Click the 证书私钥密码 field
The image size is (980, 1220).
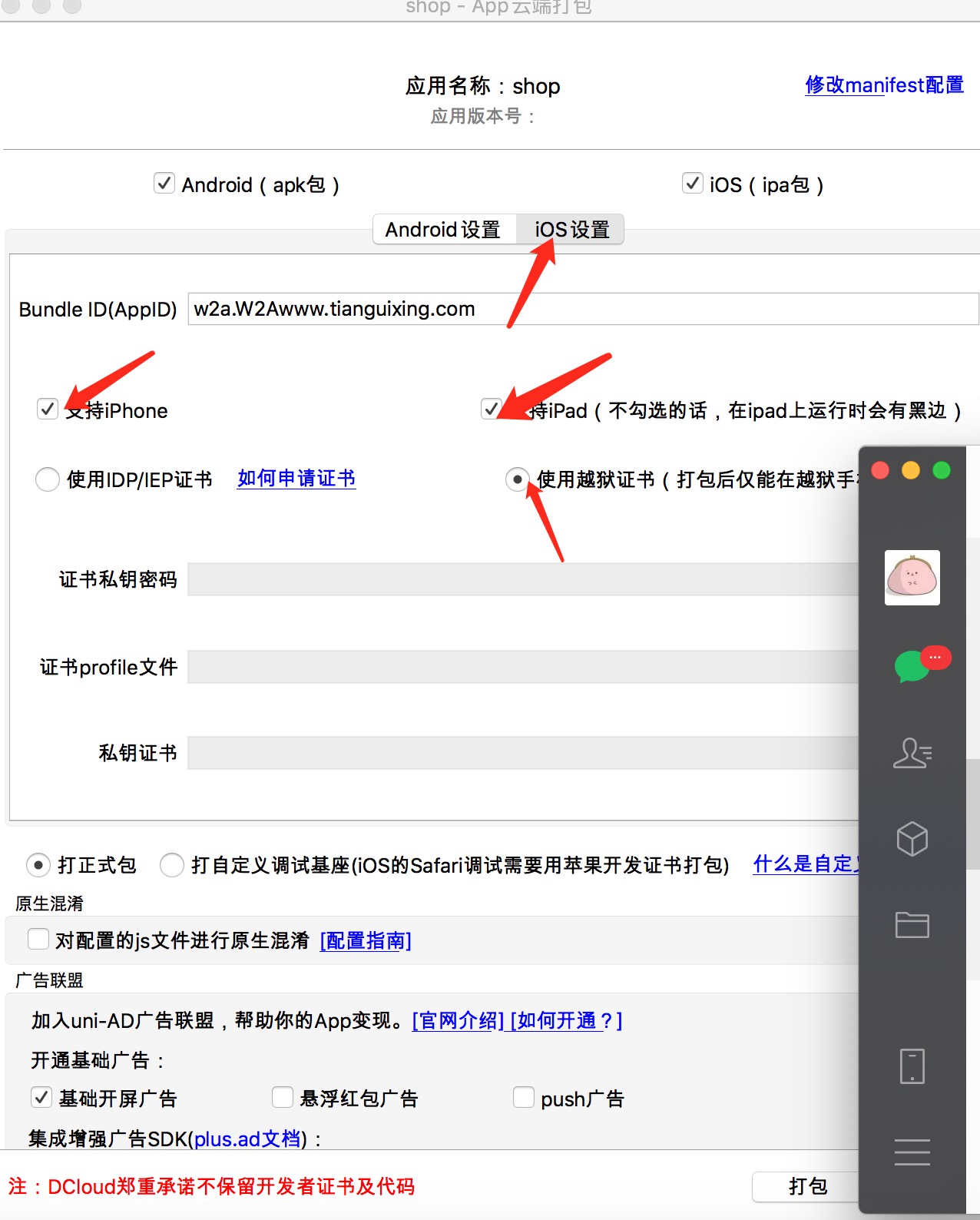(x=523, y=579)
